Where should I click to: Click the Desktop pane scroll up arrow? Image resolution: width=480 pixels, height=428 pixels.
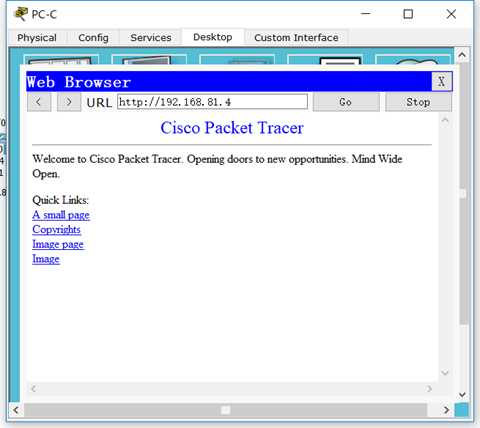(x=462, y=55)
